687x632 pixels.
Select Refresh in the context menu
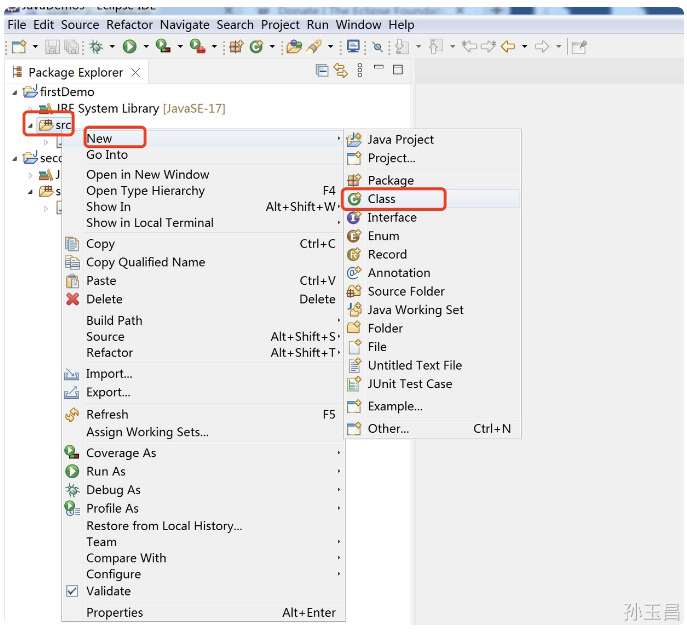point(203,414)
